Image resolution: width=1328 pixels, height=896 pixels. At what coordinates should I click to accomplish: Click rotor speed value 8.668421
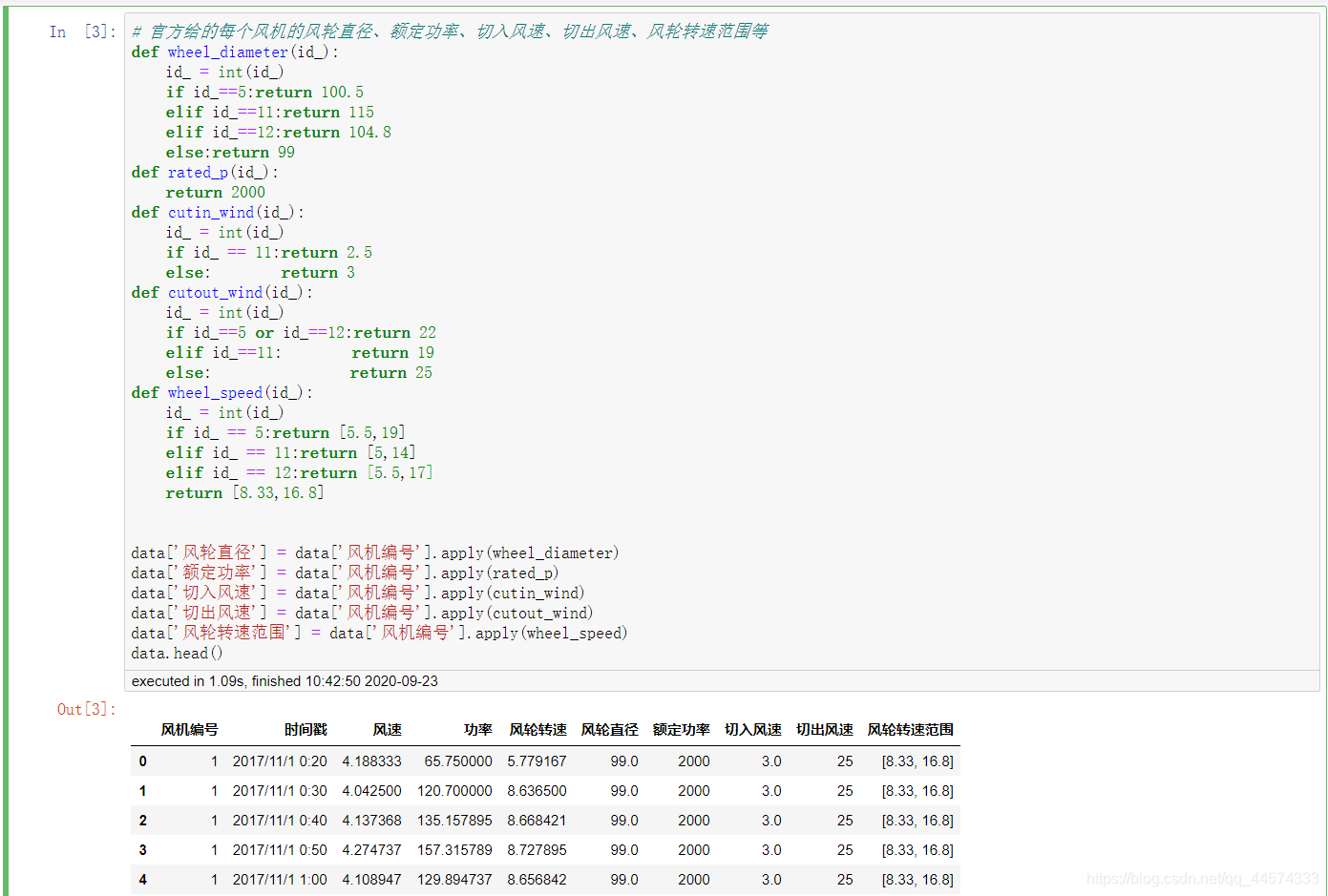(x=537, y=821)
